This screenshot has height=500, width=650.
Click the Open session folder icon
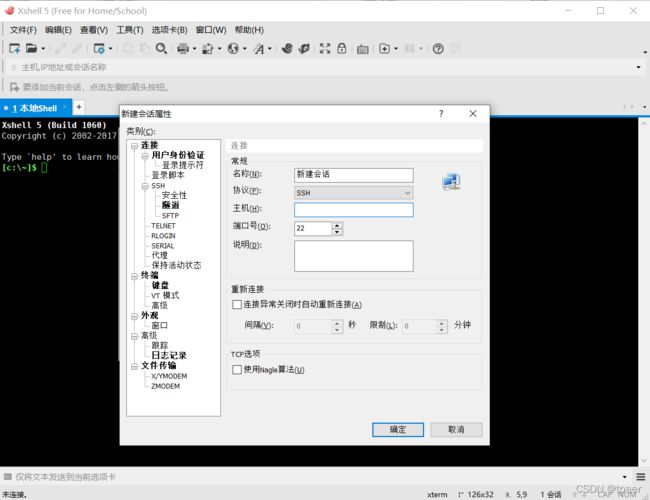[32, 49]
